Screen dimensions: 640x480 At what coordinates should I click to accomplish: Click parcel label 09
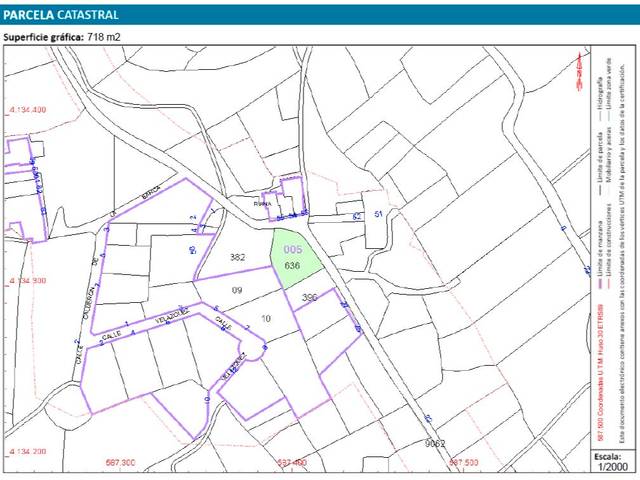point(238,291)
